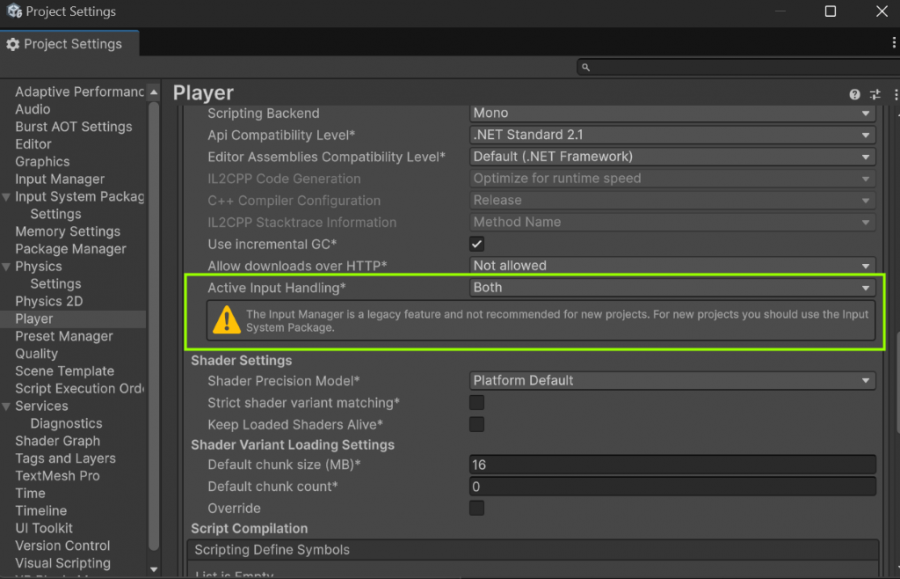Click the magnifier icon in search field

(x=586, y=67)
